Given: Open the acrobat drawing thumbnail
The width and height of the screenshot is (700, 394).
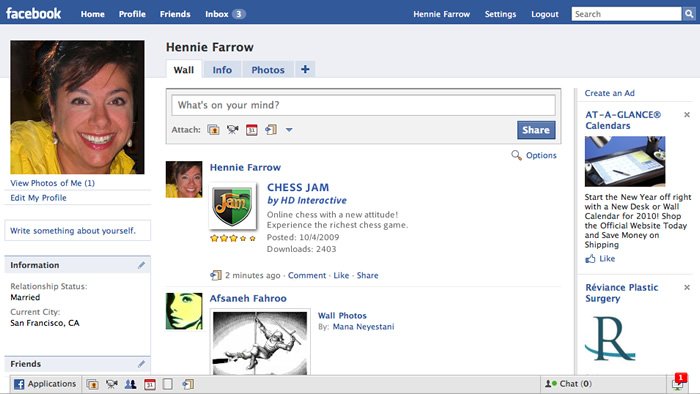Looking at the screenshot, I should (x=260, y=343).
